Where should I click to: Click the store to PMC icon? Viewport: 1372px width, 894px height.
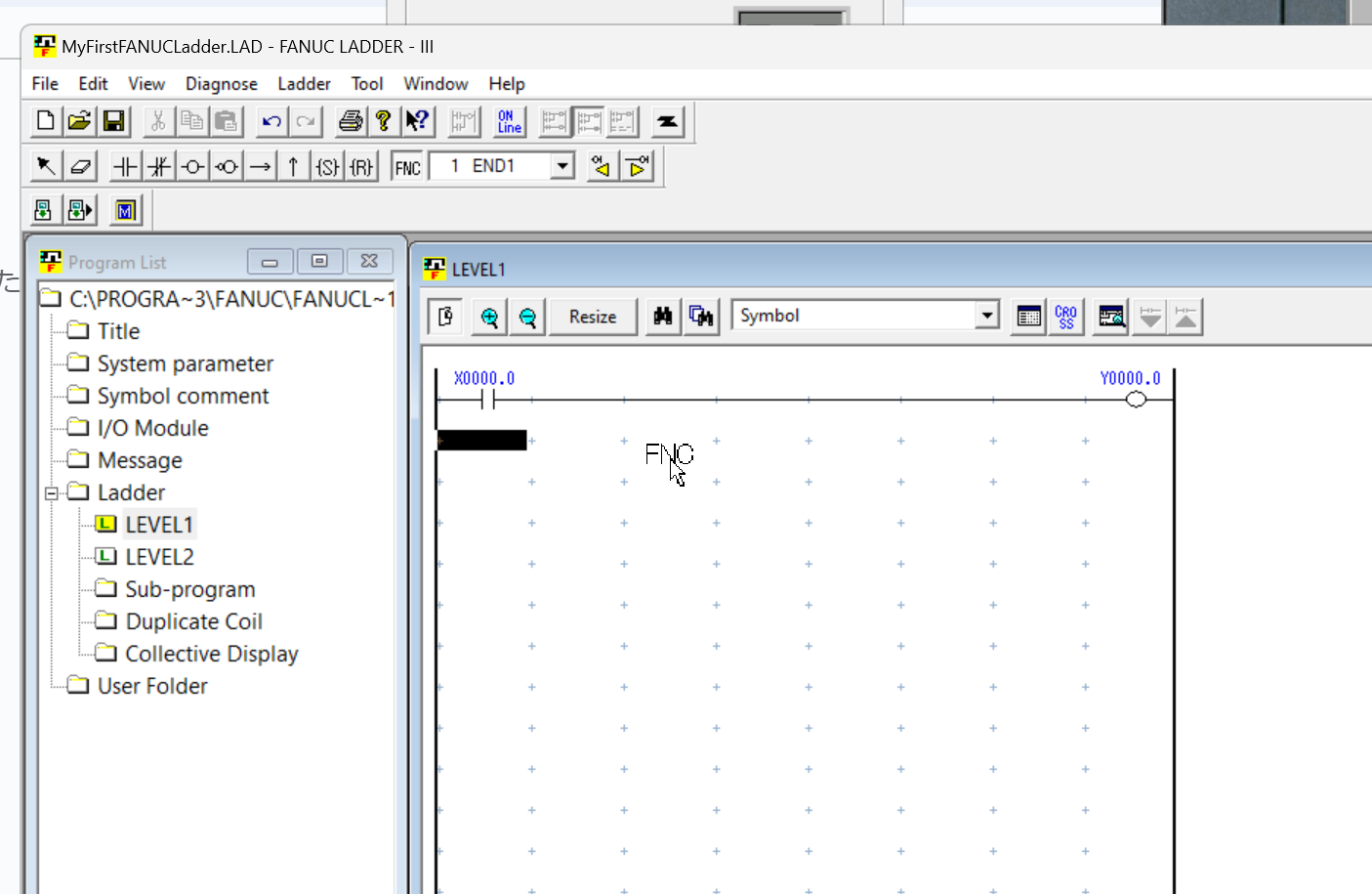click(x=79, y=210)
